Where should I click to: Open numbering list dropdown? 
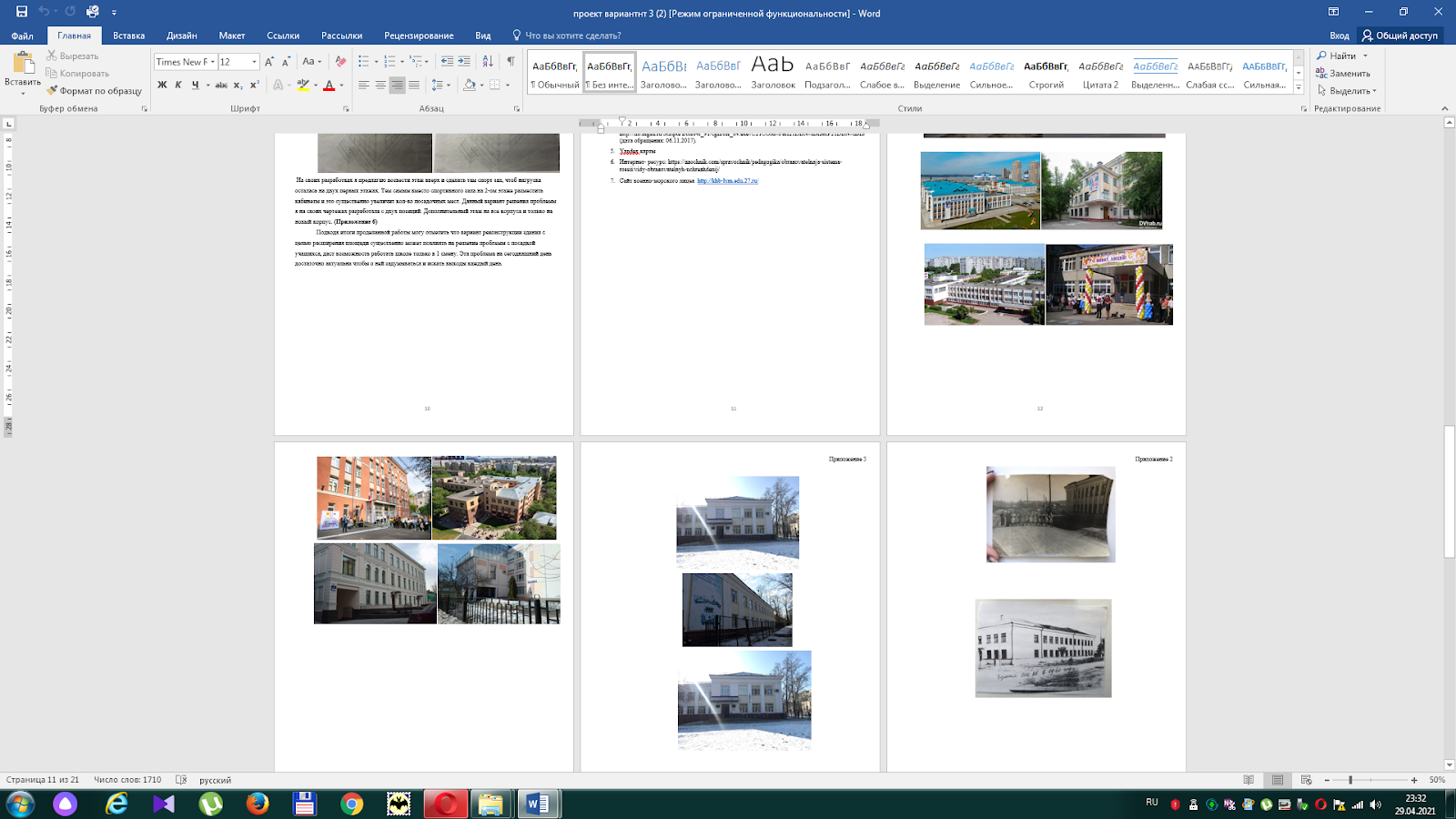401,61
